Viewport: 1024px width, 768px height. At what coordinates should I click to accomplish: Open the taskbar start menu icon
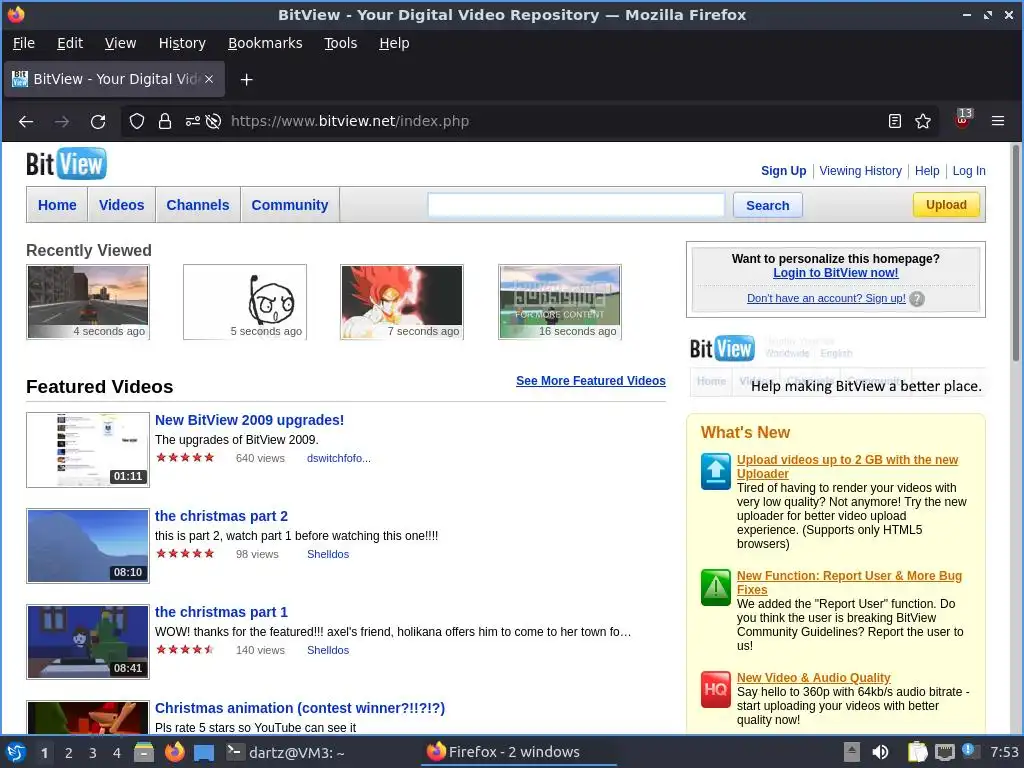[x=16, y=752]
